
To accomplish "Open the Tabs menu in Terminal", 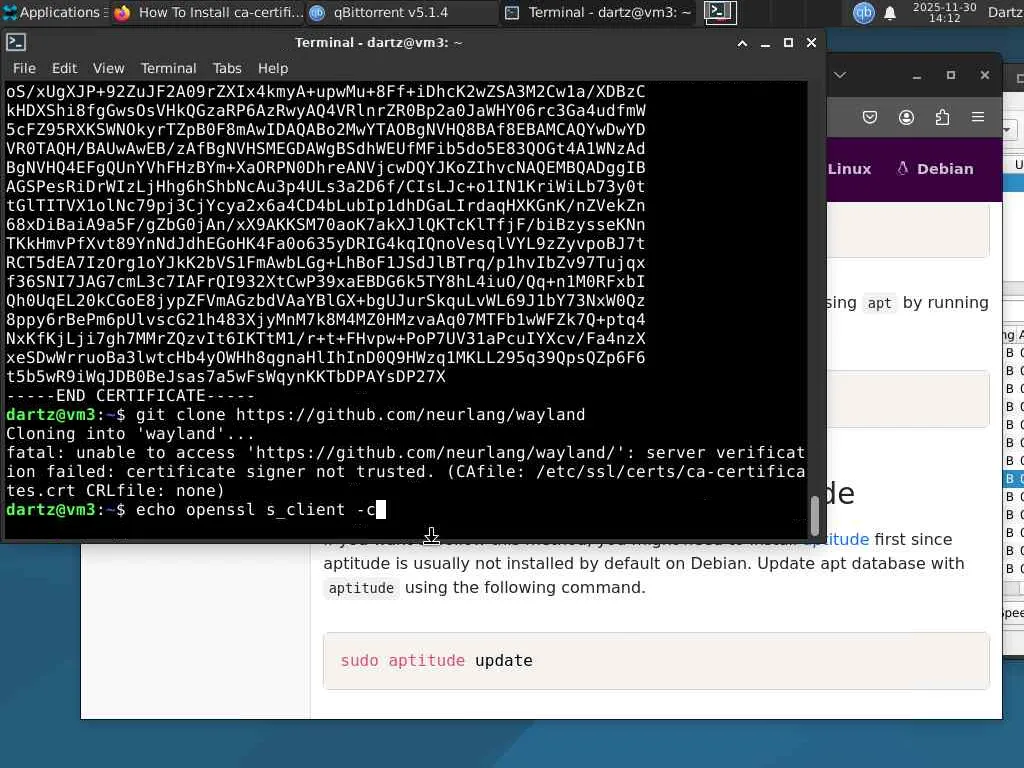I will click(227, 68).
